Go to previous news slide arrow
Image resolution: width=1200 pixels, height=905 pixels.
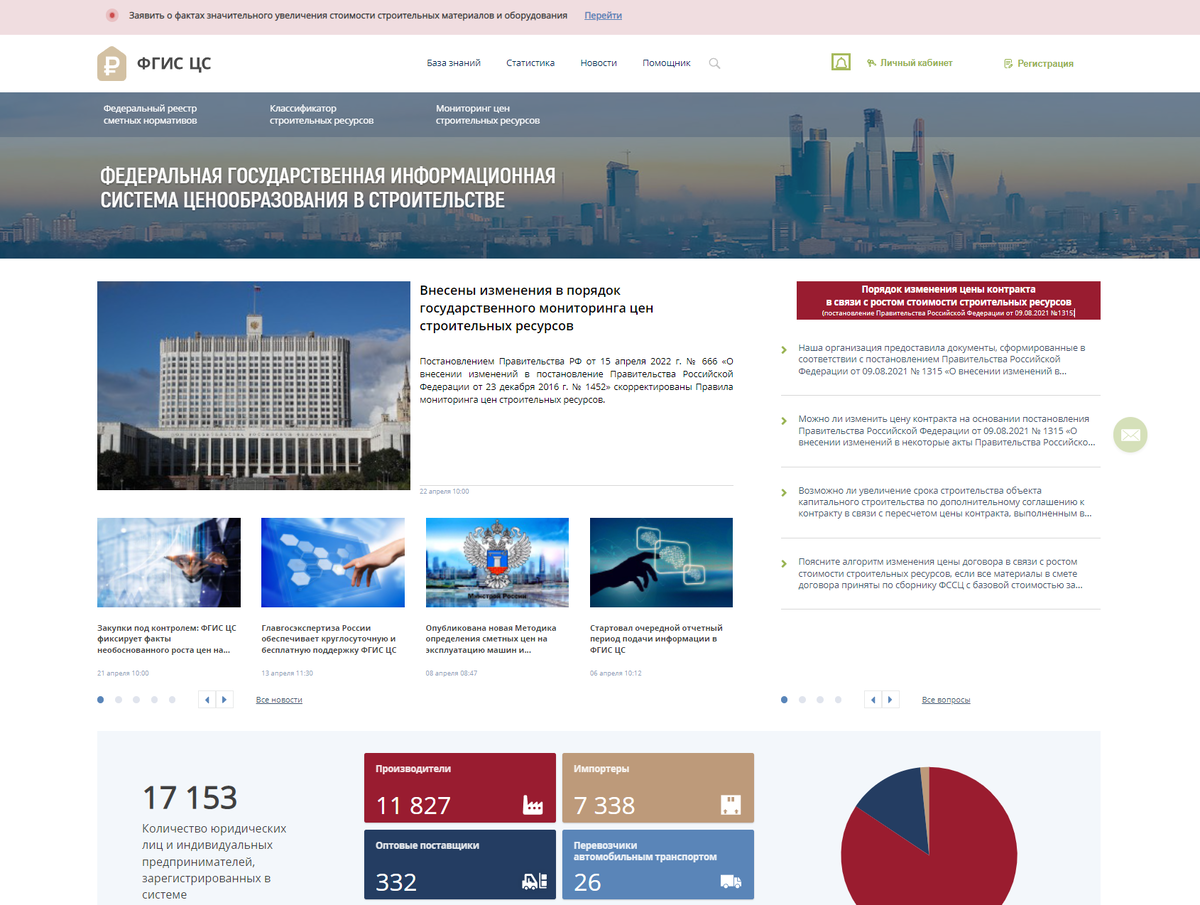point(207,700)
